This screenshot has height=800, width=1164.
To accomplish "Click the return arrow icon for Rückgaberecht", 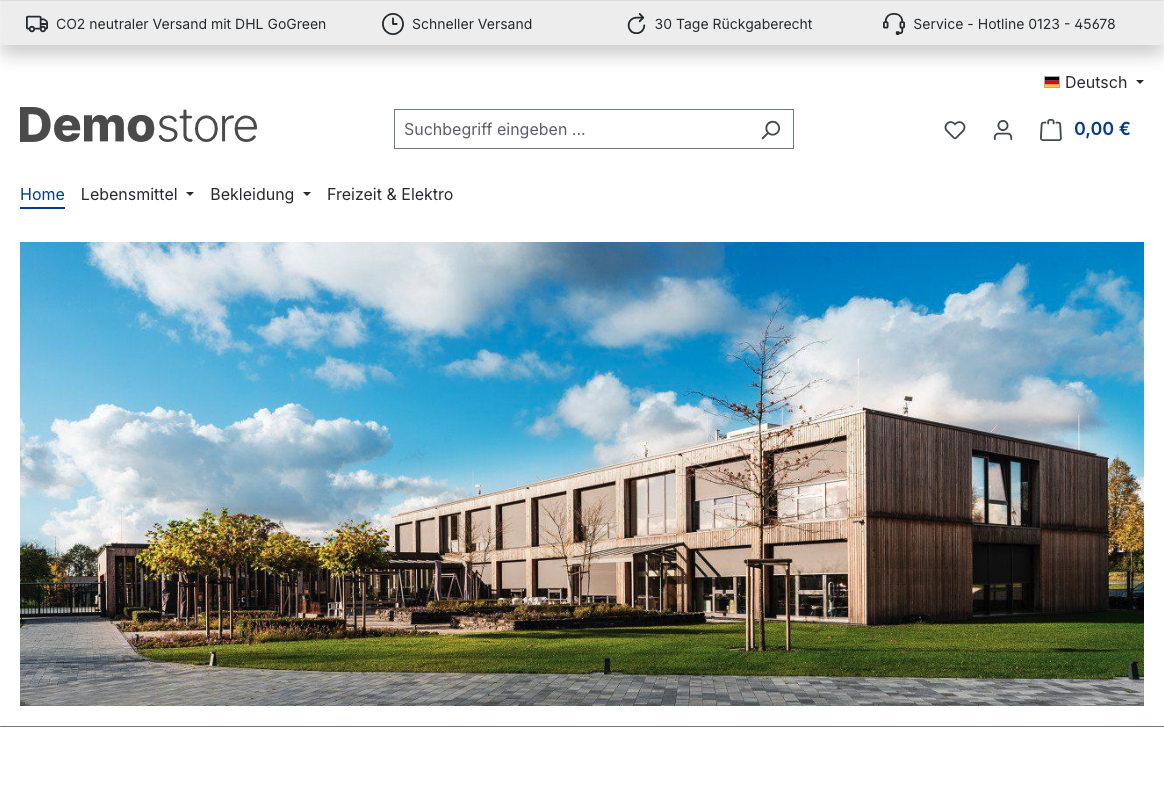I will click(x=636, y=24).
